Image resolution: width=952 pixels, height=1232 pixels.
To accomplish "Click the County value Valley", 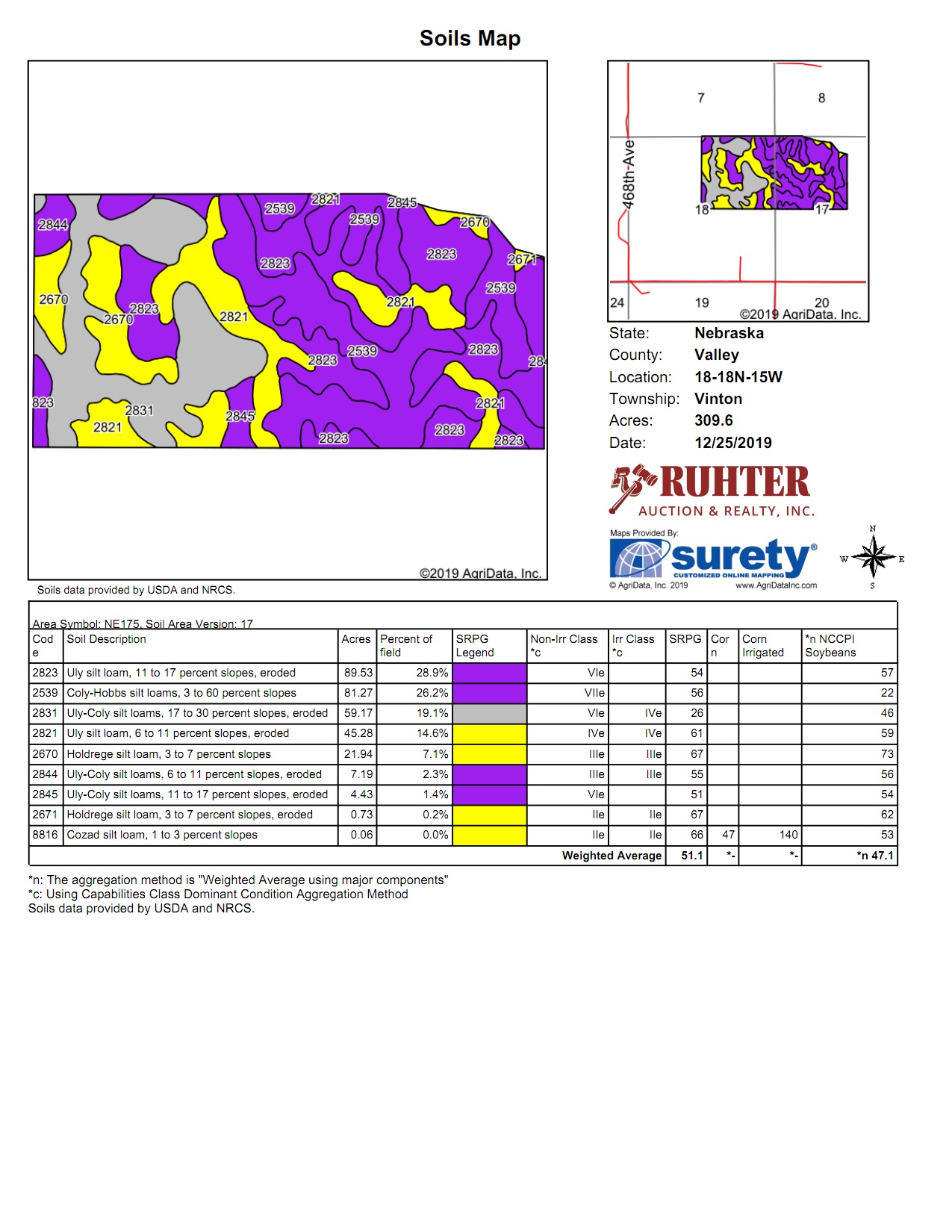I will [x=717, y=355].
